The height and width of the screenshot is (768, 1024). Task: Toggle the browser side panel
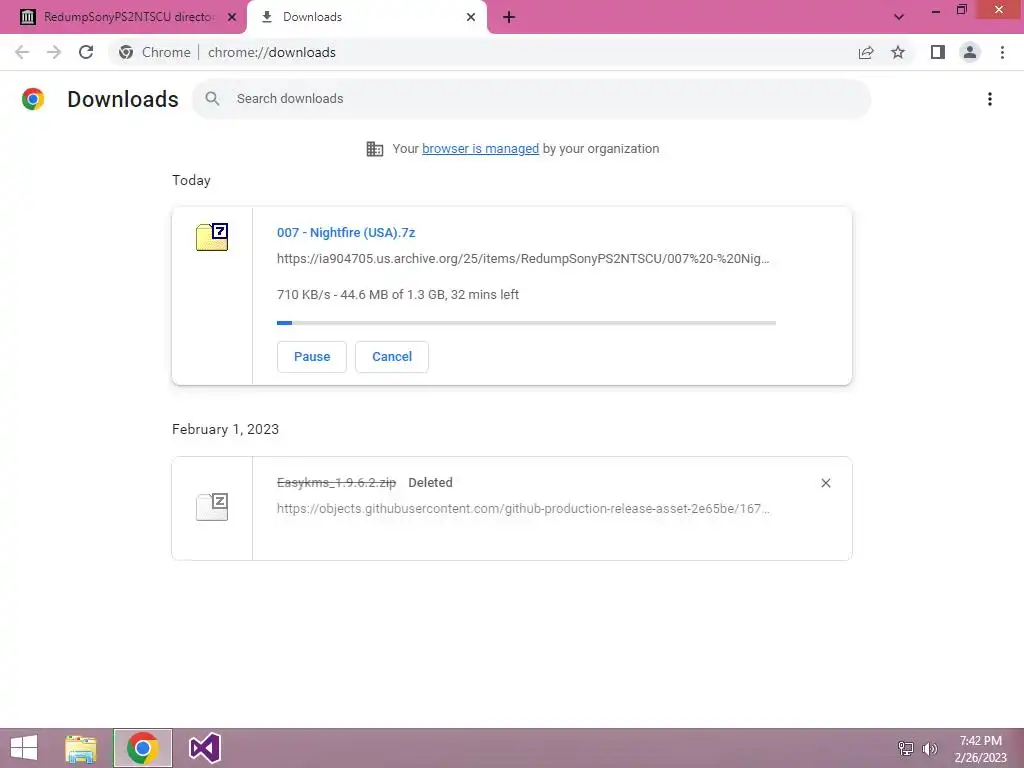pyautogui.click(x=938, y=52)
